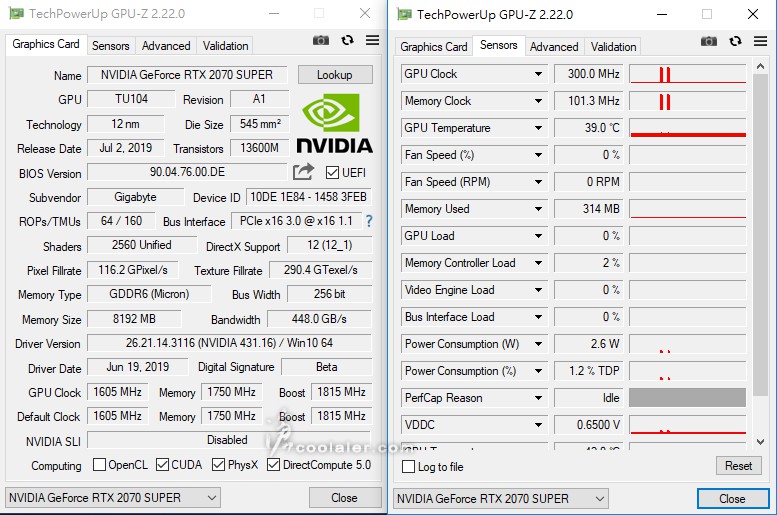Switch to Validation tab in right window
The height and width of the screenshot is (515, 777).
point(613,47)
